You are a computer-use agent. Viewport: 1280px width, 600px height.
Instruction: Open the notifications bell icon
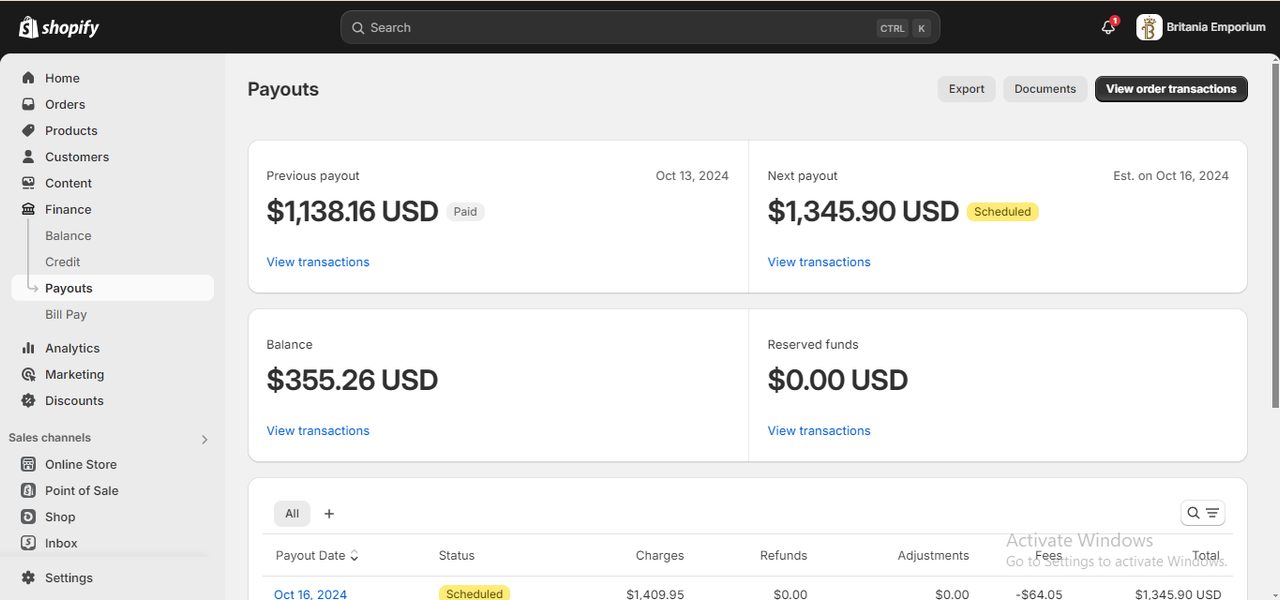click(x=1108, y=28)
